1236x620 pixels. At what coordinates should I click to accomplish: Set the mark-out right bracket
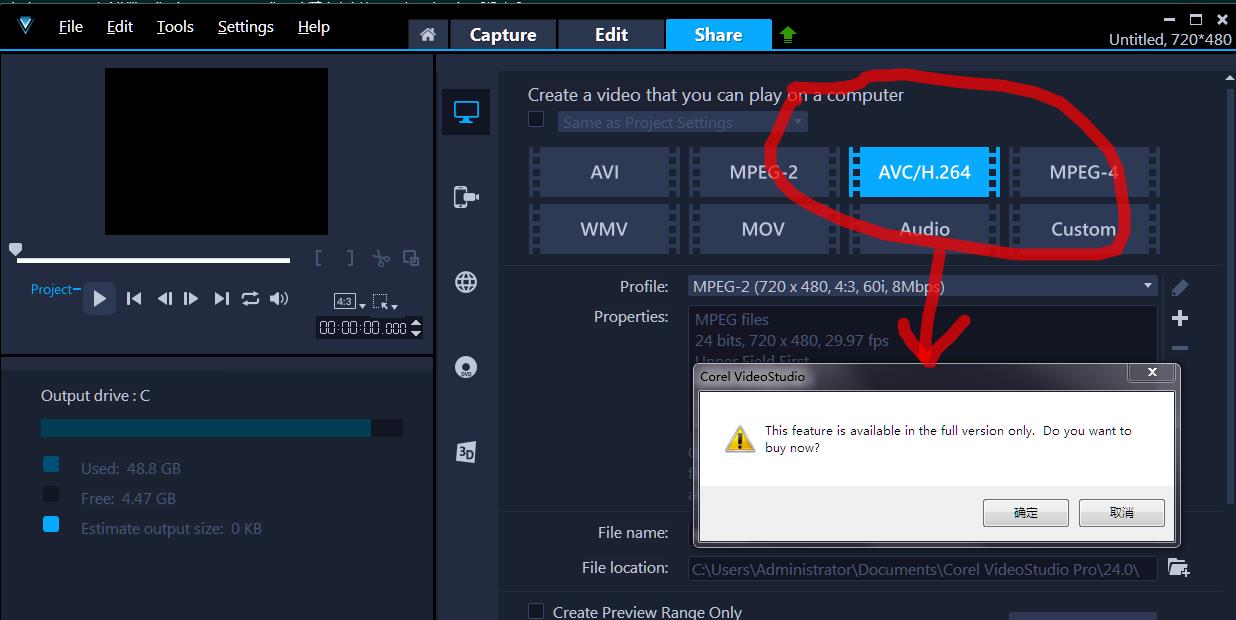(x=350, y=258)
